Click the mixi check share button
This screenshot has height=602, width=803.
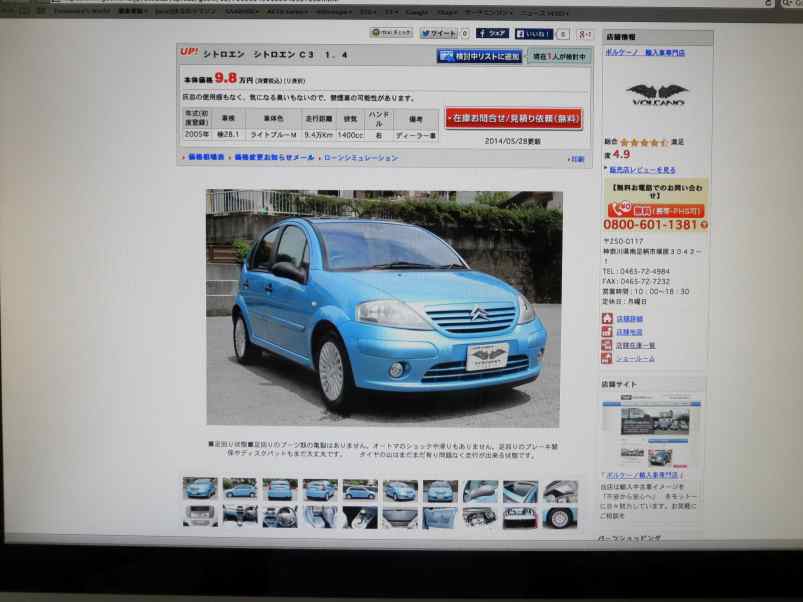point(391,33)
